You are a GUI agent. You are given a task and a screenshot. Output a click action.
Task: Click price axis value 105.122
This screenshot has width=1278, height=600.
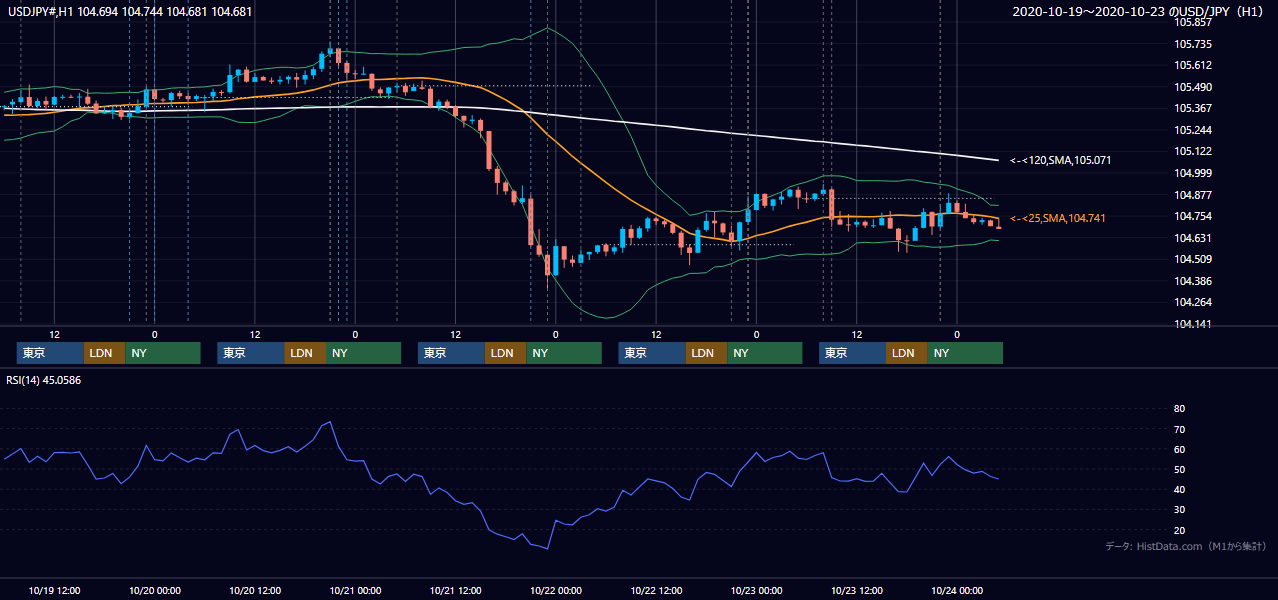coord(1193,151)
